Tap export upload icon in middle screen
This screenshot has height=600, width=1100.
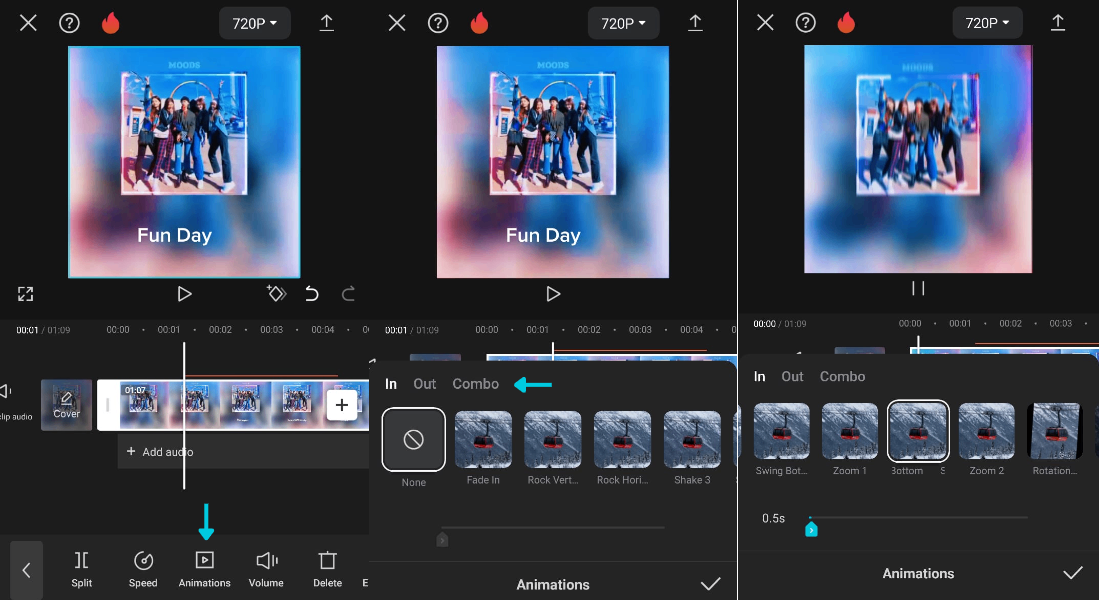click(695, 23)
